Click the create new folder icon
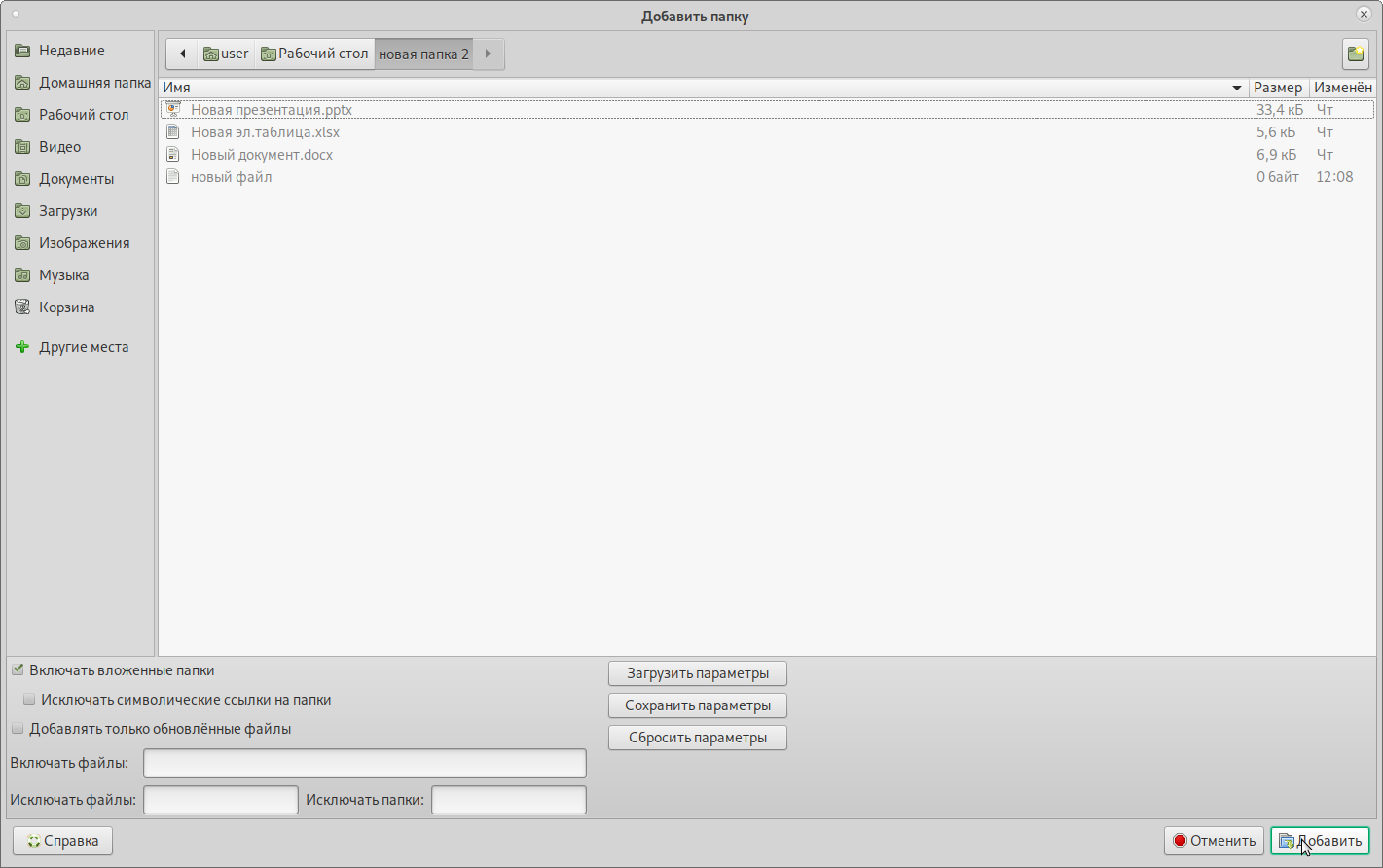The width and height of the screenshot is (1383, 868). [x=1355, y=54]
